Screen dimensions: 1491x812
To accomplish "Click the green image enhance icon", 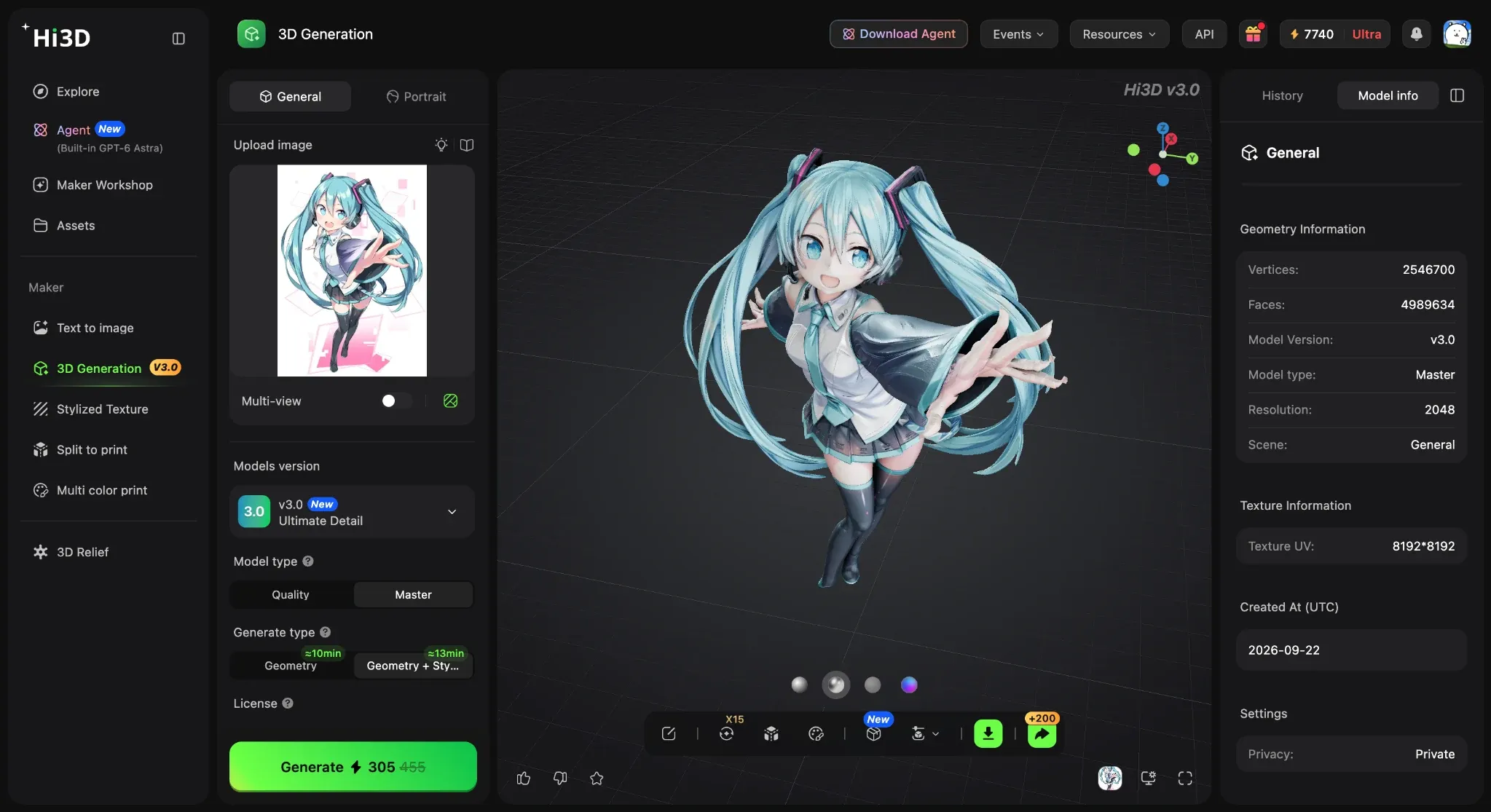I will pyautogui.click(x=451, y=401).
